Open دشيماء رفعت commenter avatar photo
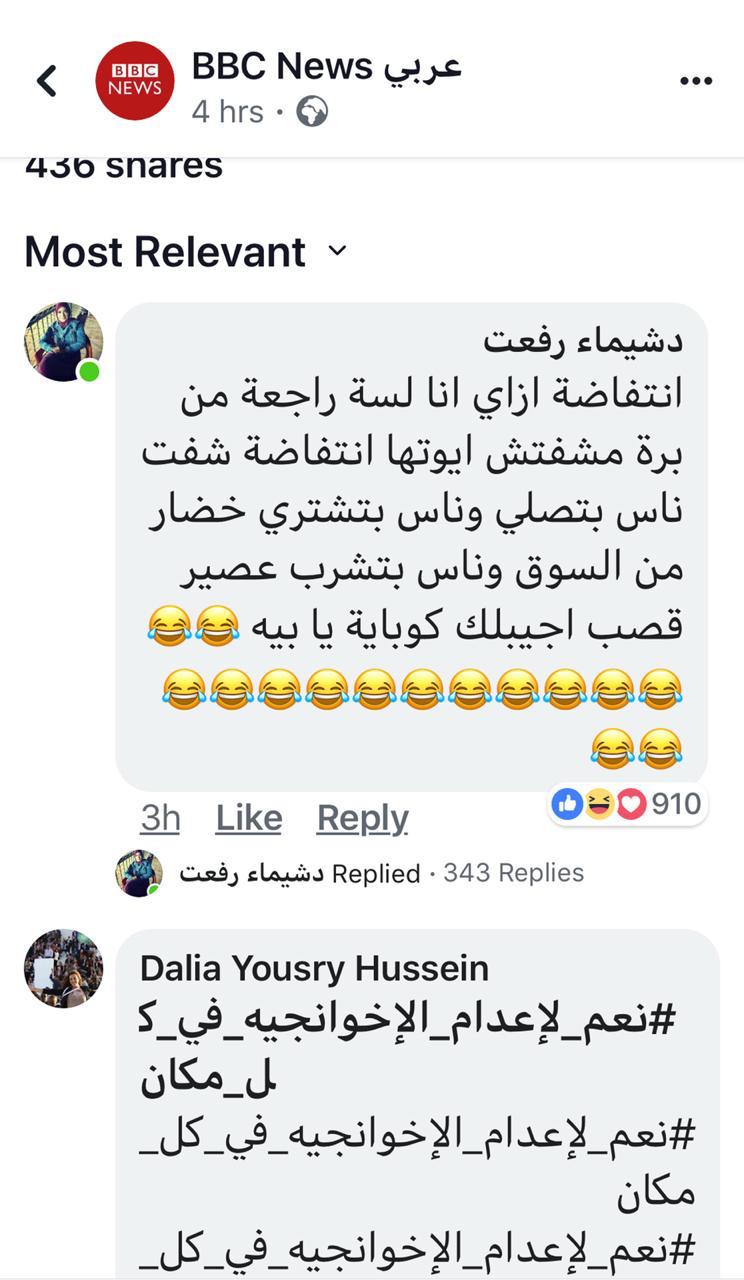The image size is (744, 1280). pyautogui.click(x=63, y=342)
